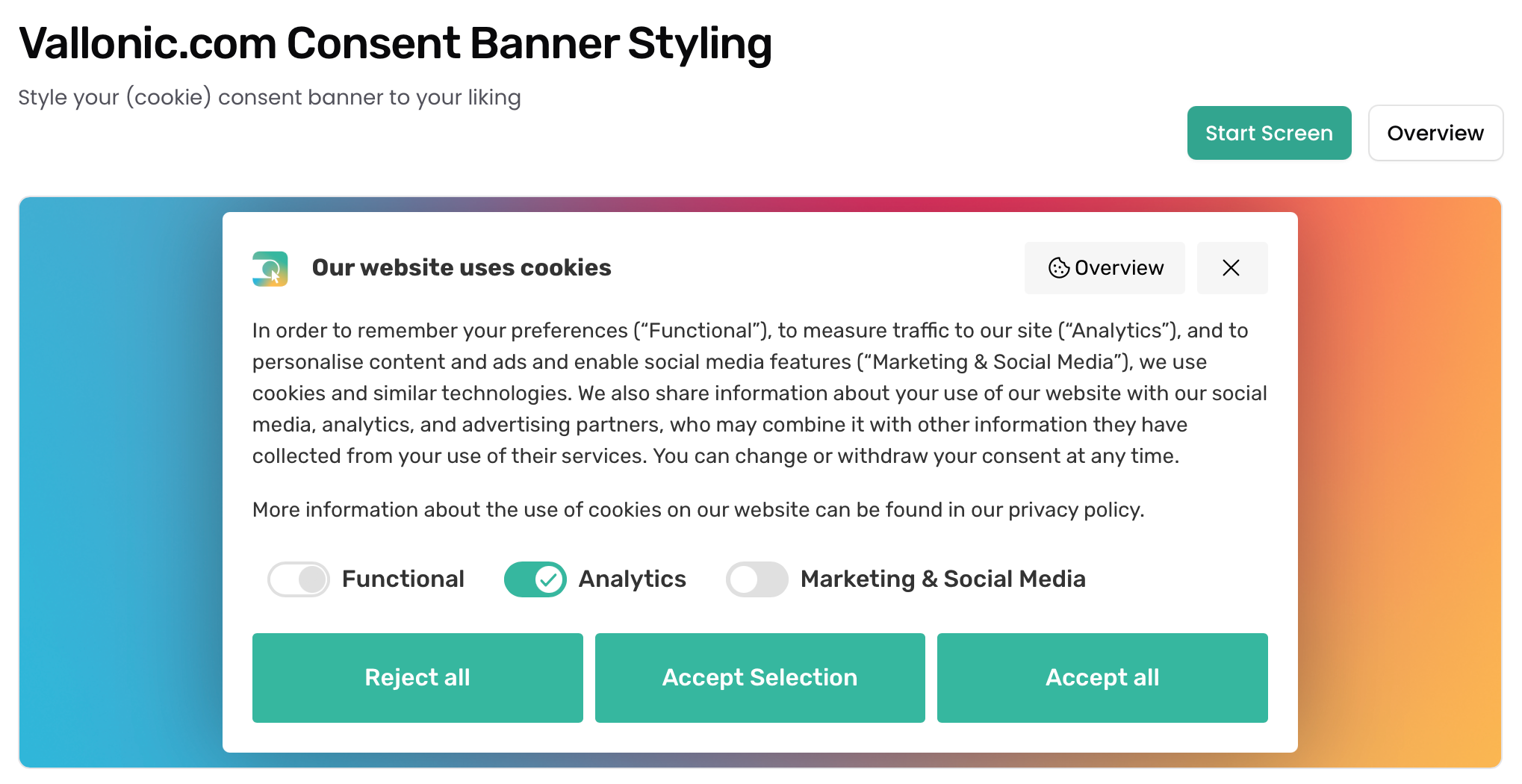The image size is (1522, 784).
Task: Switch to the Overview view at top right
Action: [x=1435, y=133]
